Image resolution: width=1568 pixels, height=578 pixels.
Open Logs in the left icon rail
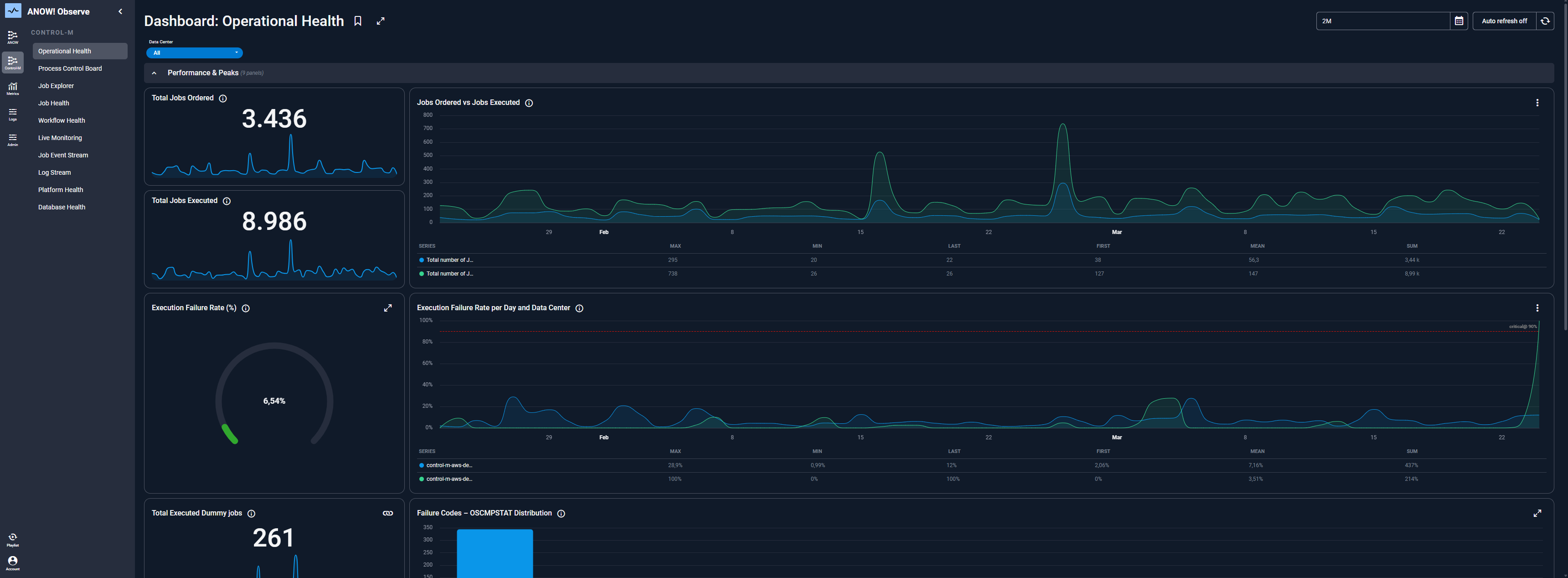coord(12,114)
